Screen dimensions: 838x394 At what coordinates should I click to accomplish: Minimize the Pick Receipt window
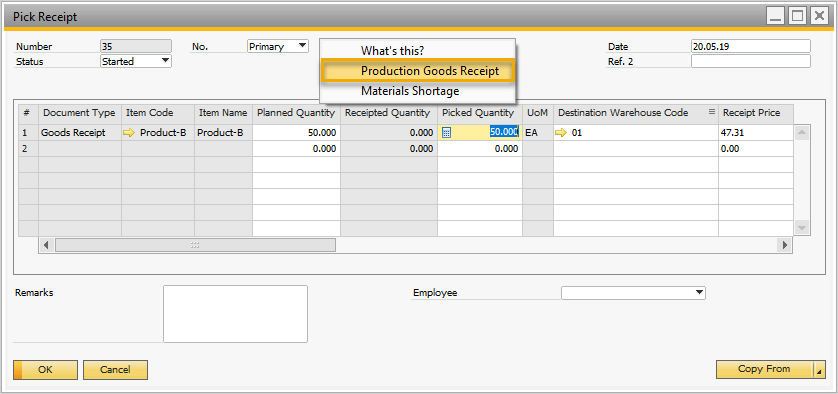pyautogui.click(x=775, y=17)
